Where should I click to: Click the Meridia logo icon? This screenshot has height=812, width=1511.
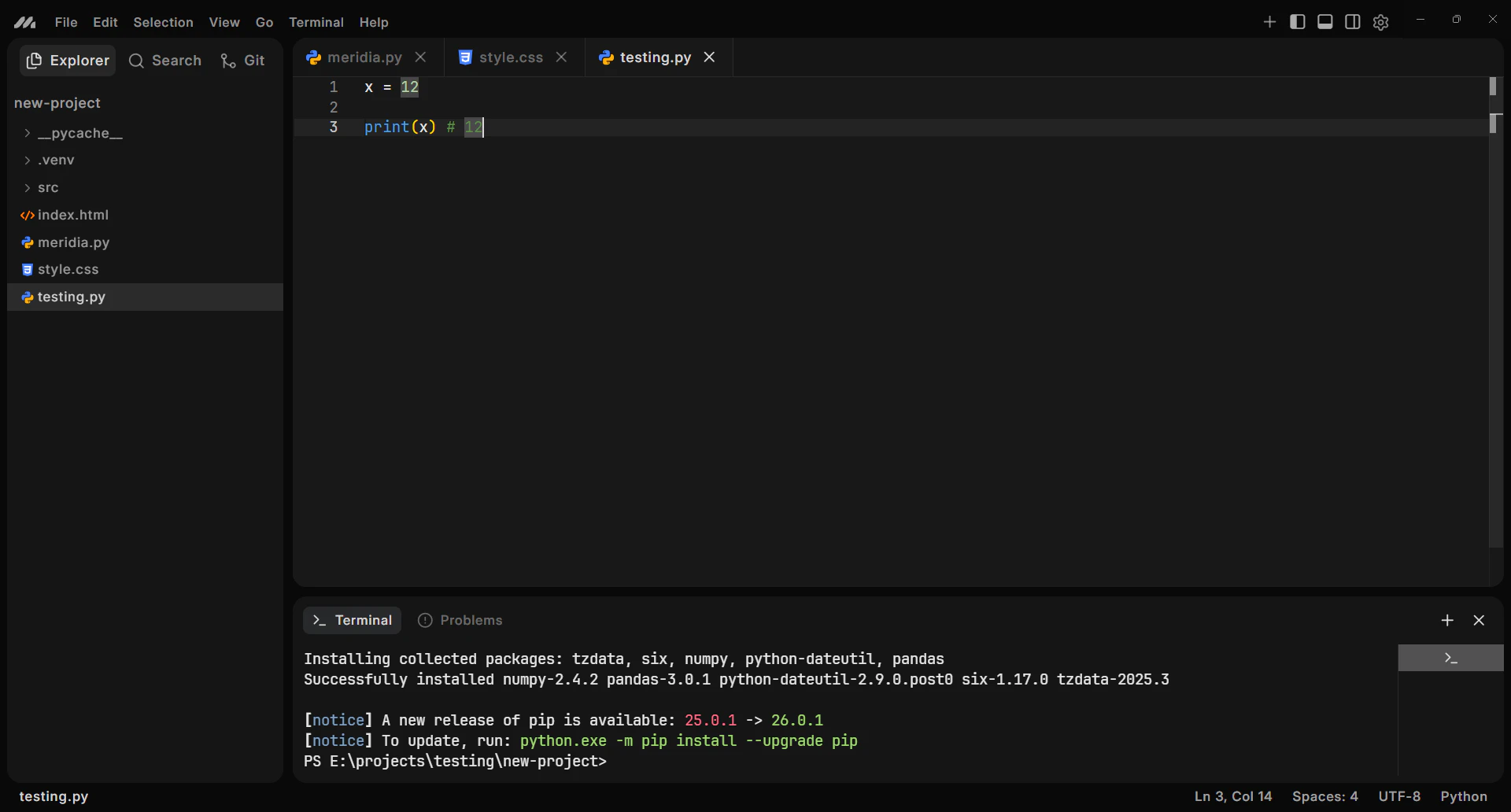tap(25, 23)
